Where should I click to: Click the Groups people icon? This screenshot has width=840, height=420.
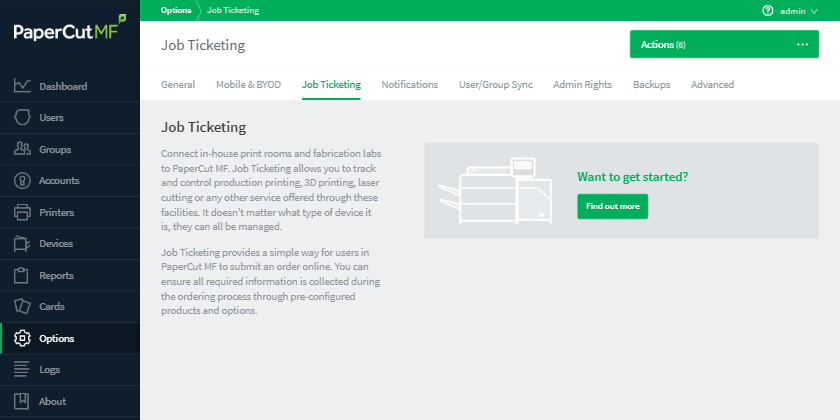pos(22,149)
